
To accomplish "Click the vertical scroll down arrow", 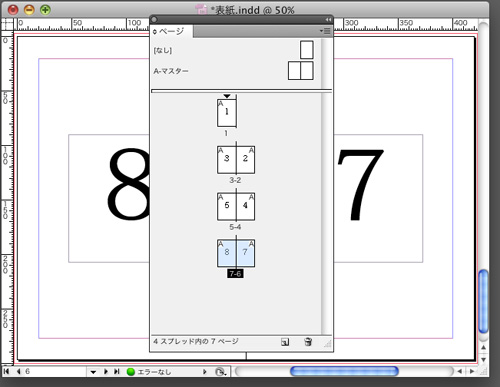I will pos(483,359).
